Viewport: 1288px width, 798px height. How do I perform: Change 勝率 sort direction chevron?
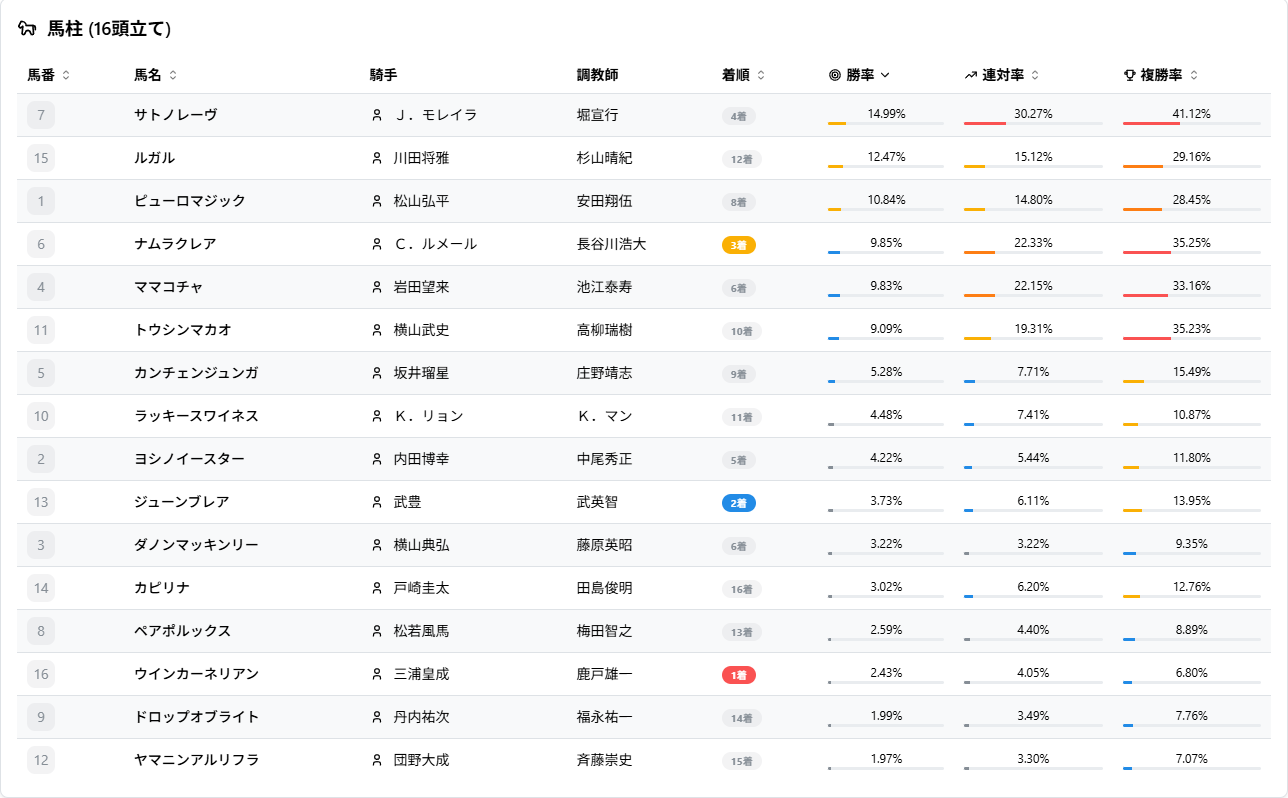(885, 75)
